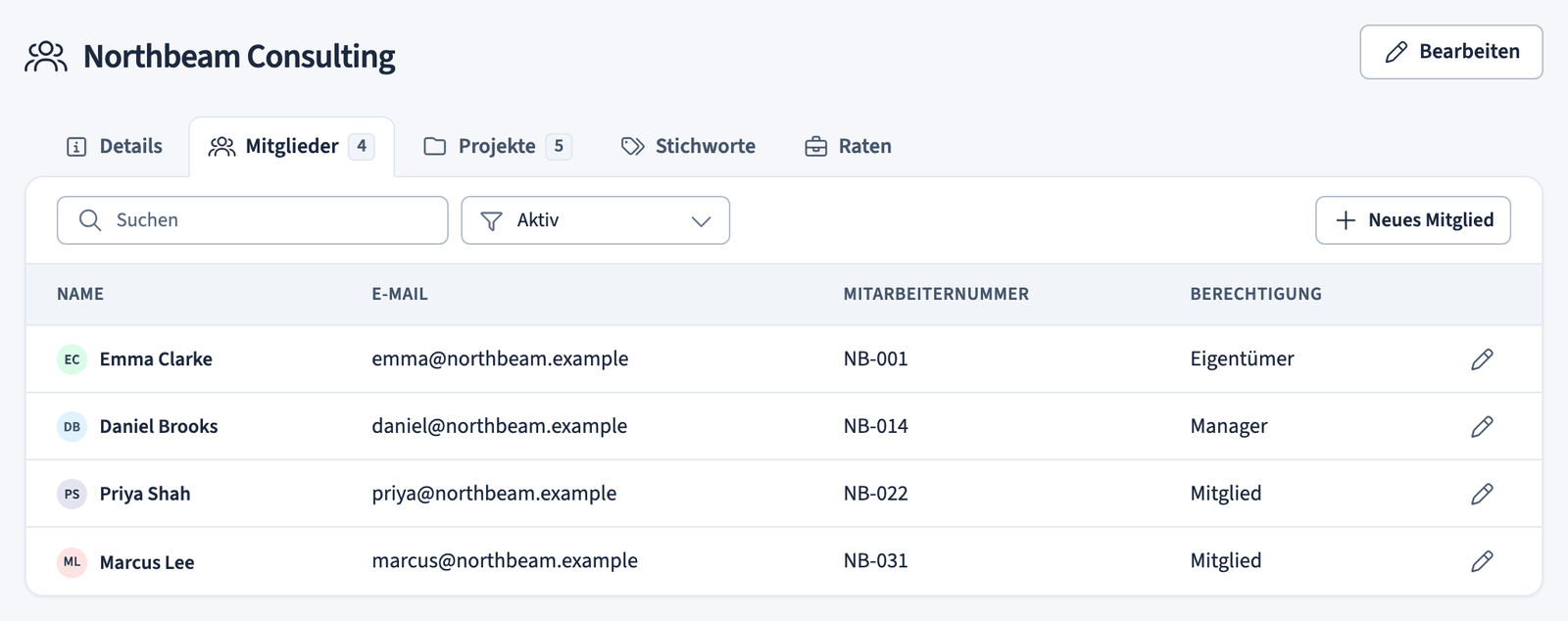Click the BERECHTIGUNG column header

tap(1255, 294)
